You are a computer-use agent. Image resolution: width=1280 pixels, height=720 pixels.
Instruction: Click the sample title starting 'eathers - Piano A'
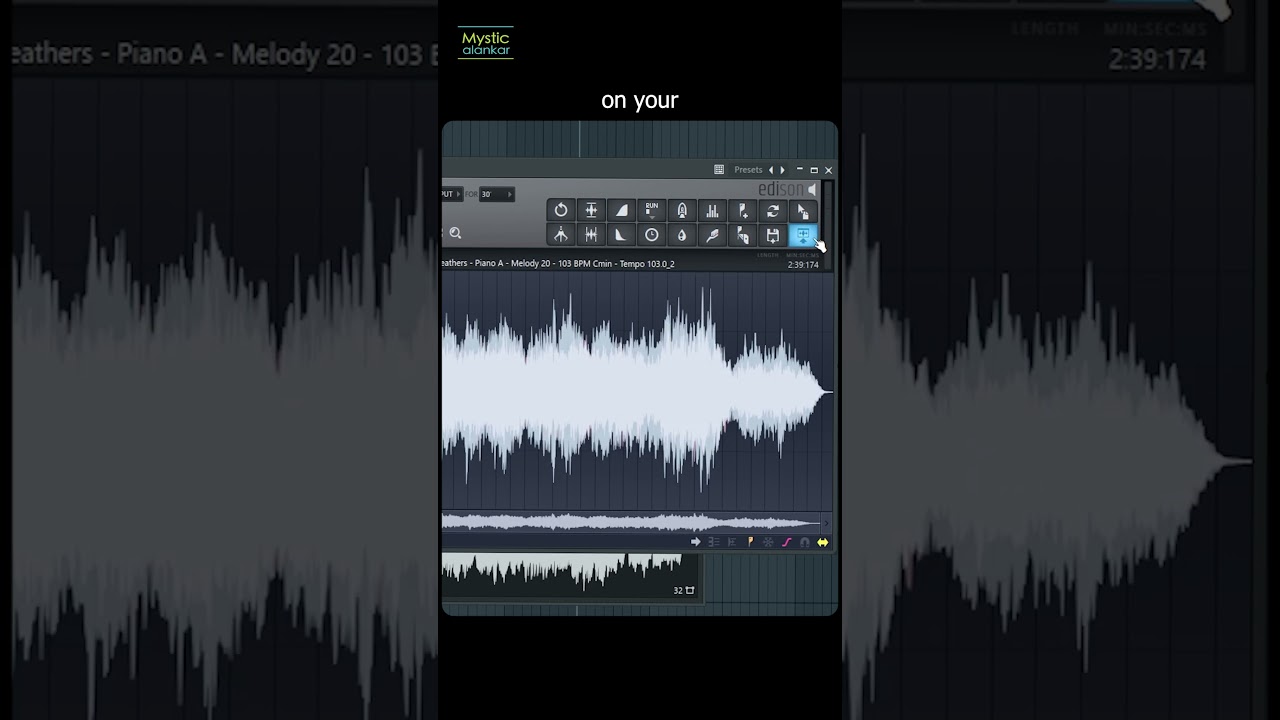pyautogui.click(x=558, y=264)
